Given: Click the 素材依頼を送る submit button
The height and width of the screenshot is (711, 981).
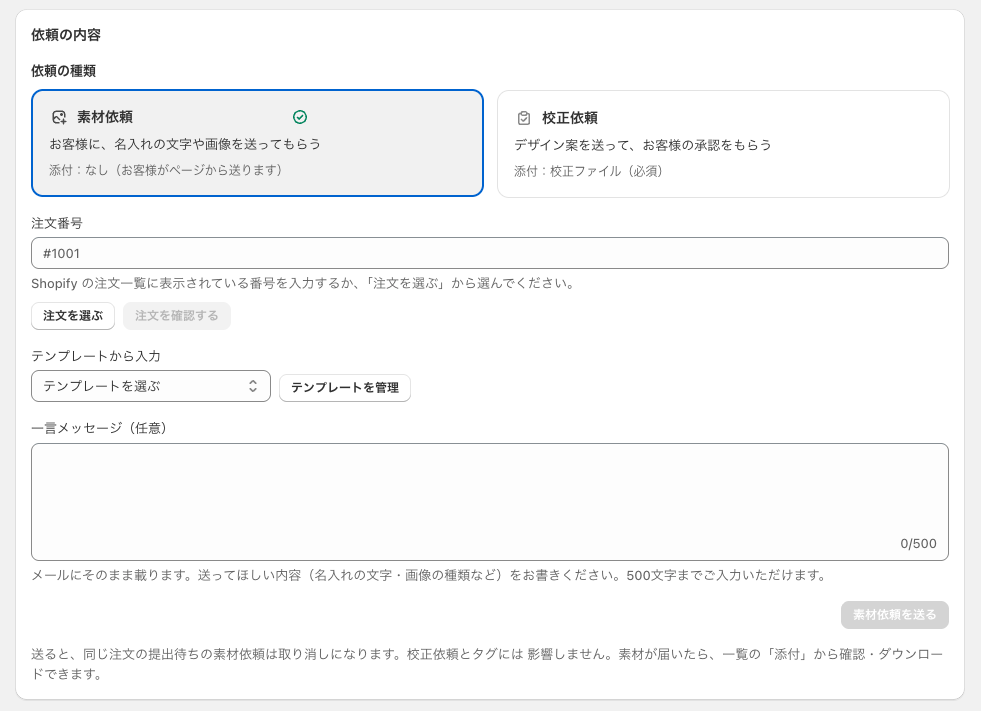Looking at the screenshot, I should click(895, 615).
